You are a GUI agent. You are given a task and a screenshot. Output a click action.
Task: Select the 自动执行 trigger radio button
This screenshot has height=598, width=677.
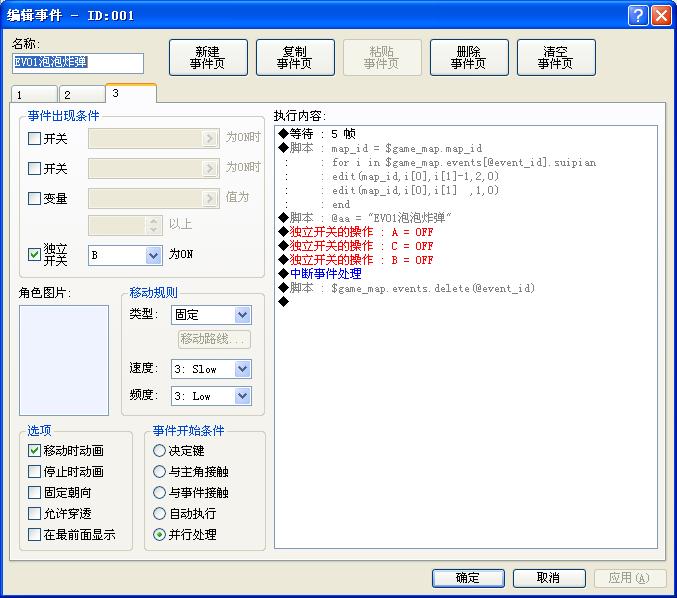pos(159,514)
